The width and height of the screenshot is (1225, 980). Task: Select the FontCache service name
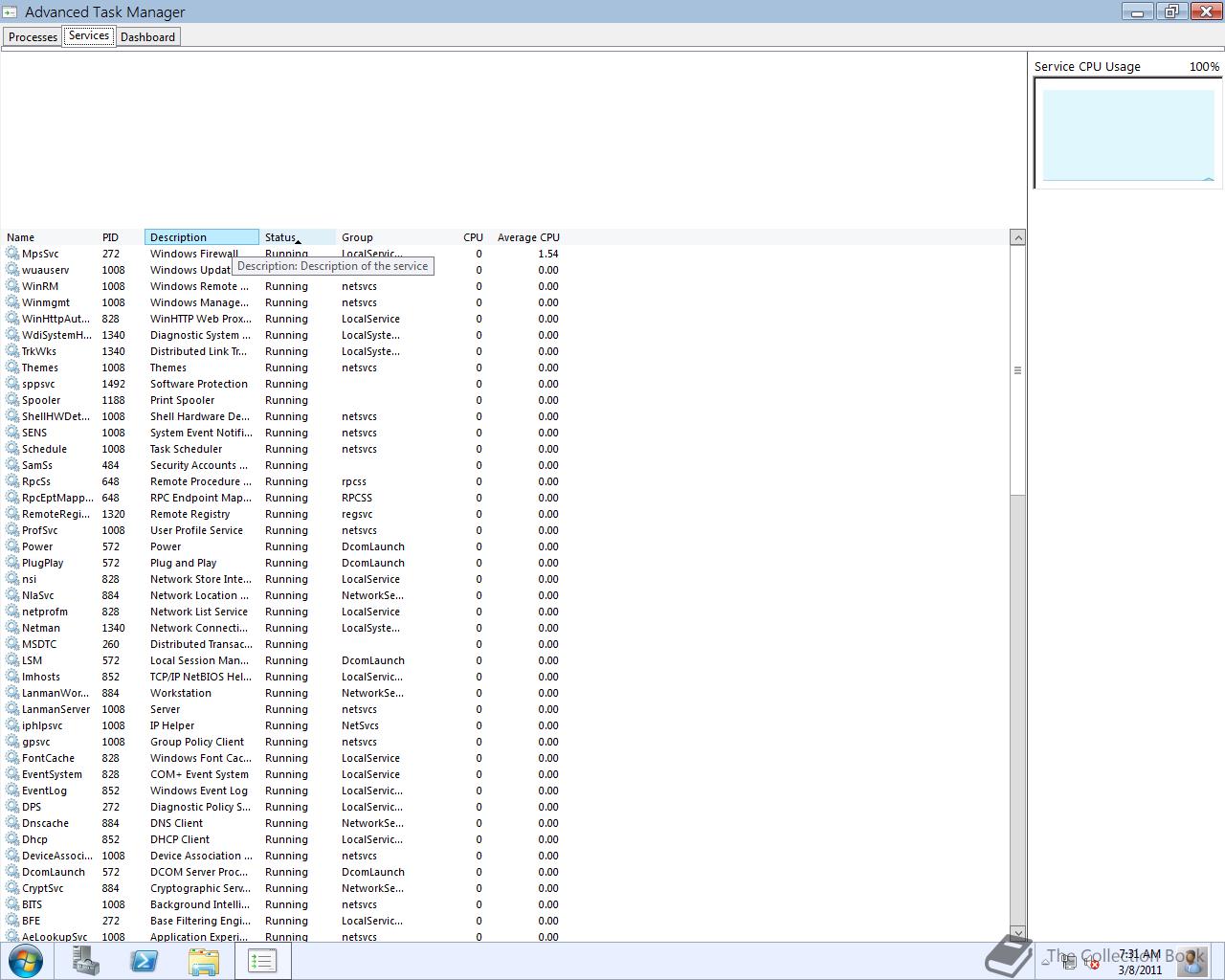tap(48, 758)
